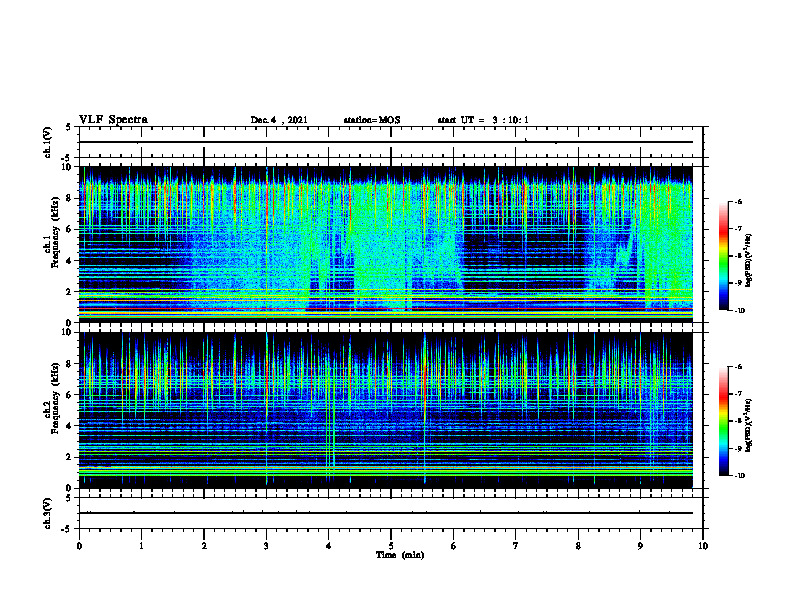The width and height of the screenshot is (792, 612).
Task: Click the ch.2 colorbar "-10" tick label
Action: click(740, 476)
